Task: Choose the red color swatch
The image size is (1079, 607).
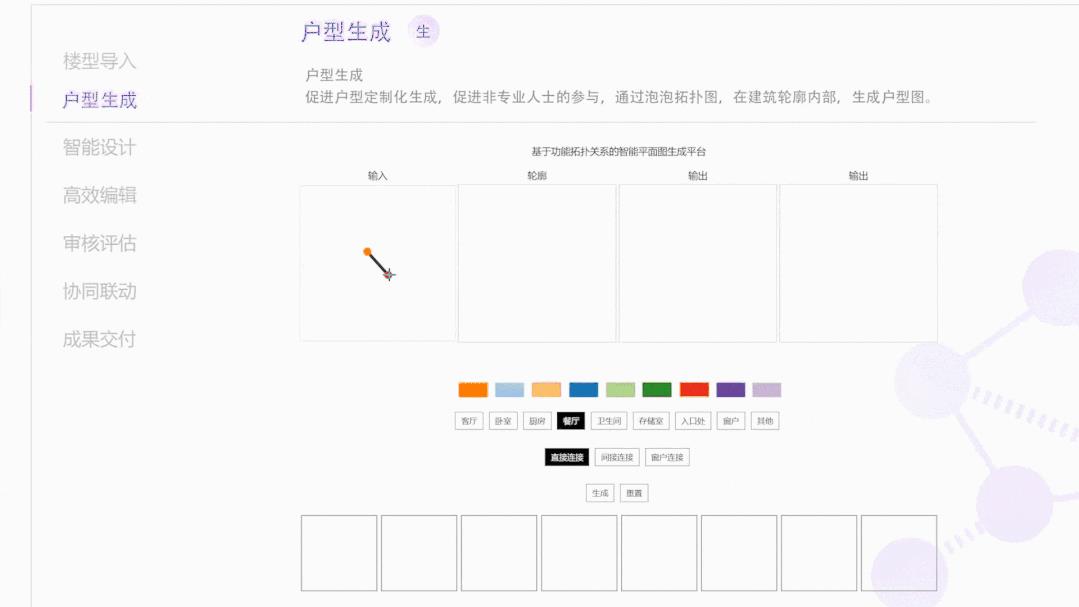Action: 694,390
